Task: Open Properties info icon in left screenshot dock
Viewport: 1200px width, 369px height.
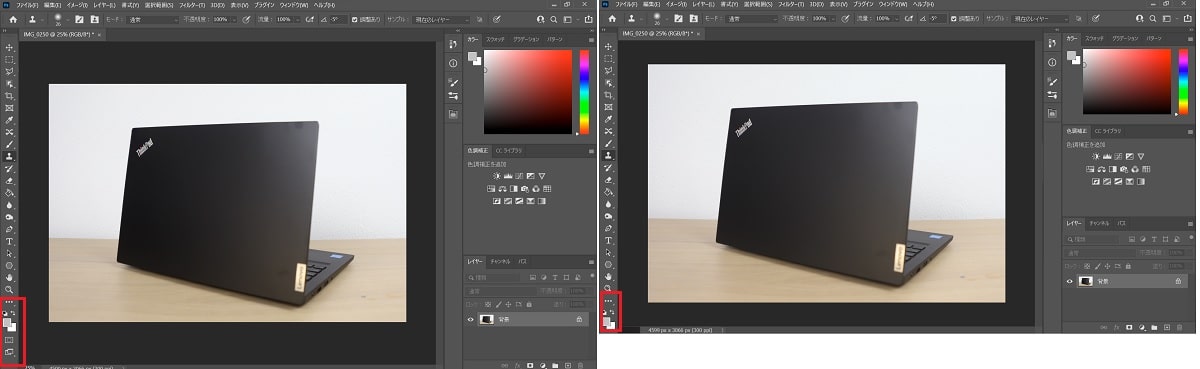Action: [453, 63]
